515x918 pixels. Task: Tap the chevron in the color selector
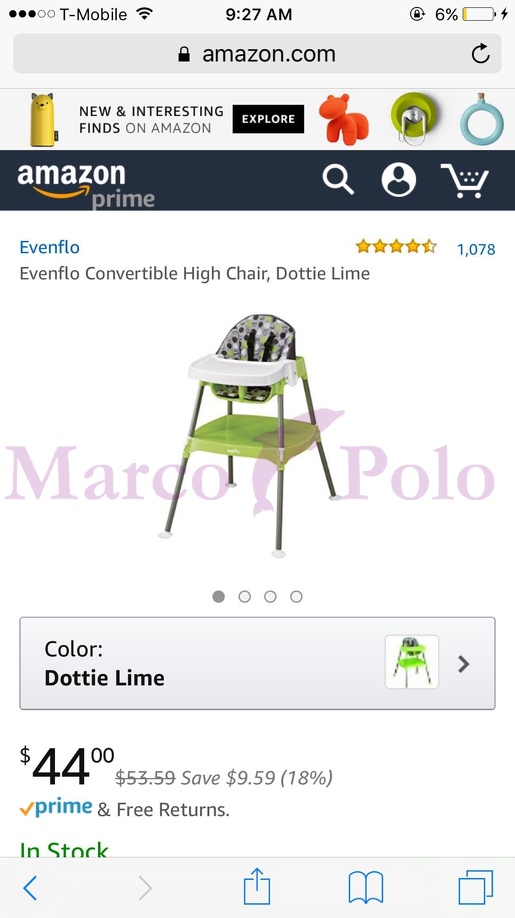click(464, 664)
